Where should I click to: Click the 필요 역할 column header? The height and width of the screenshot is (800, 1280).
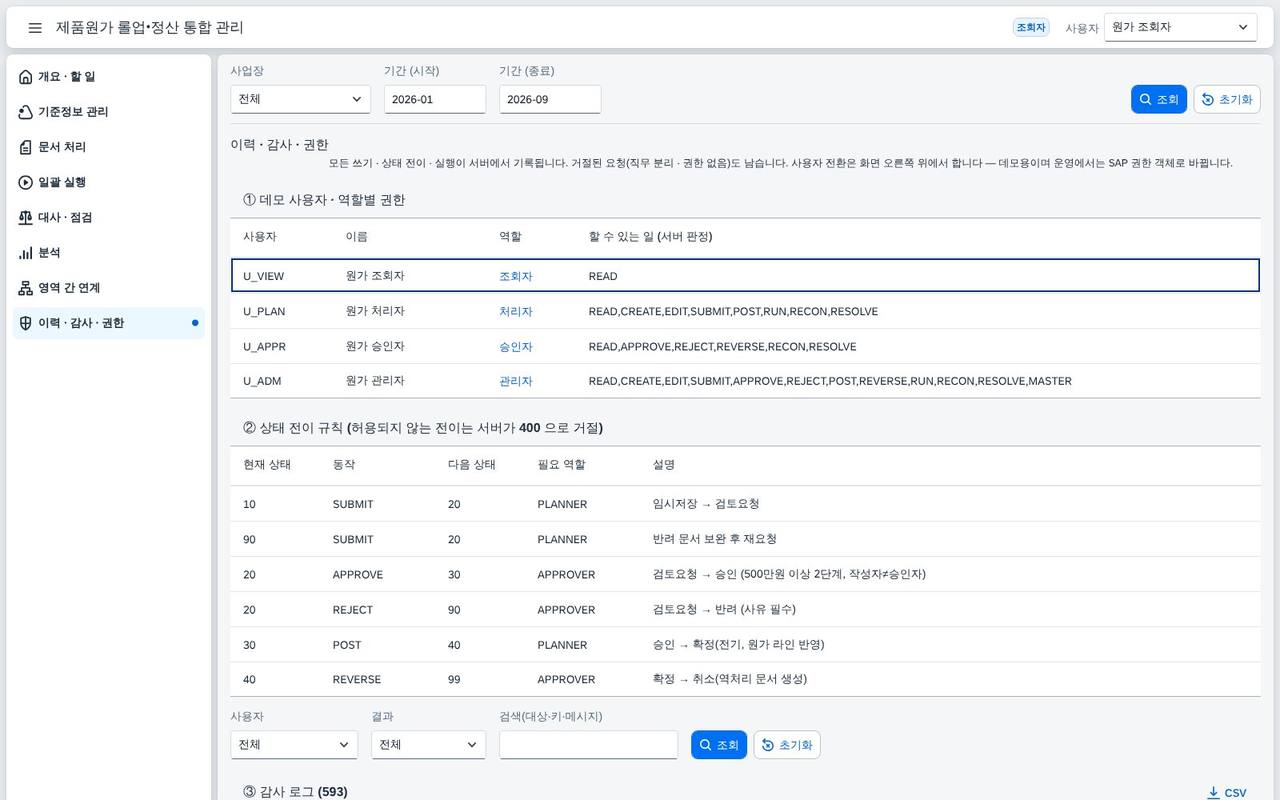click(562, 465)
